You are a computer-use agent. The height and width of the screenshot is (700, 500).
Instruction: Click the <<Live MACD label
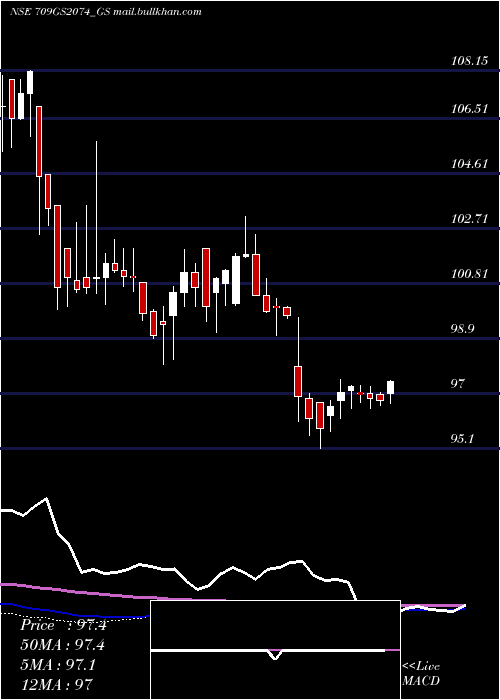[x=421, y=674]
